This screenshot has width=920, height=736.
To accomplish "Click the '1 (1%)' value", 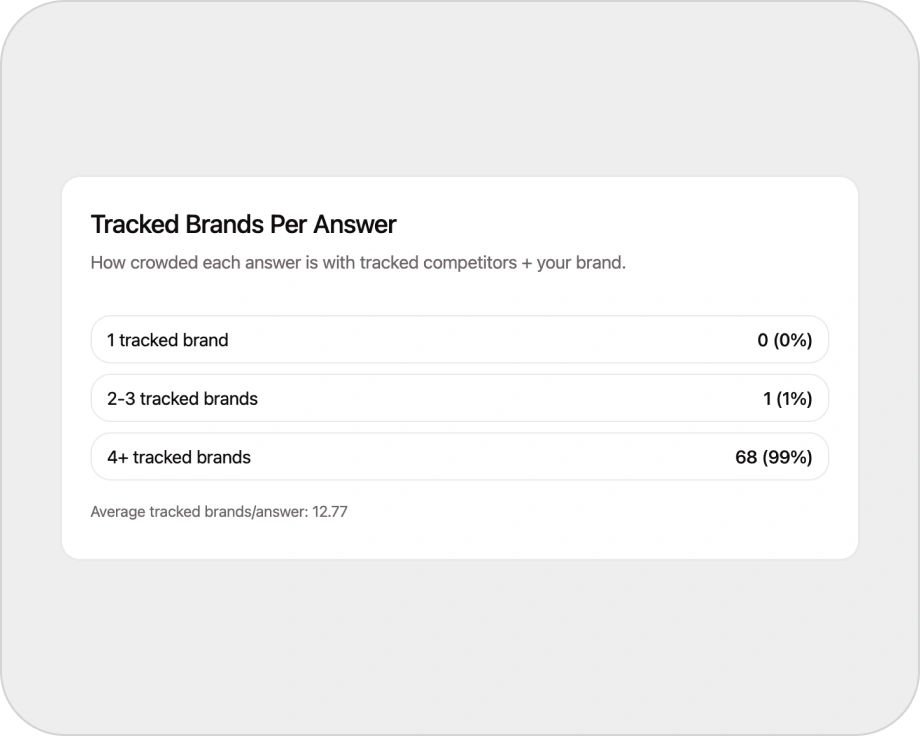I will (x=788, y=398).
